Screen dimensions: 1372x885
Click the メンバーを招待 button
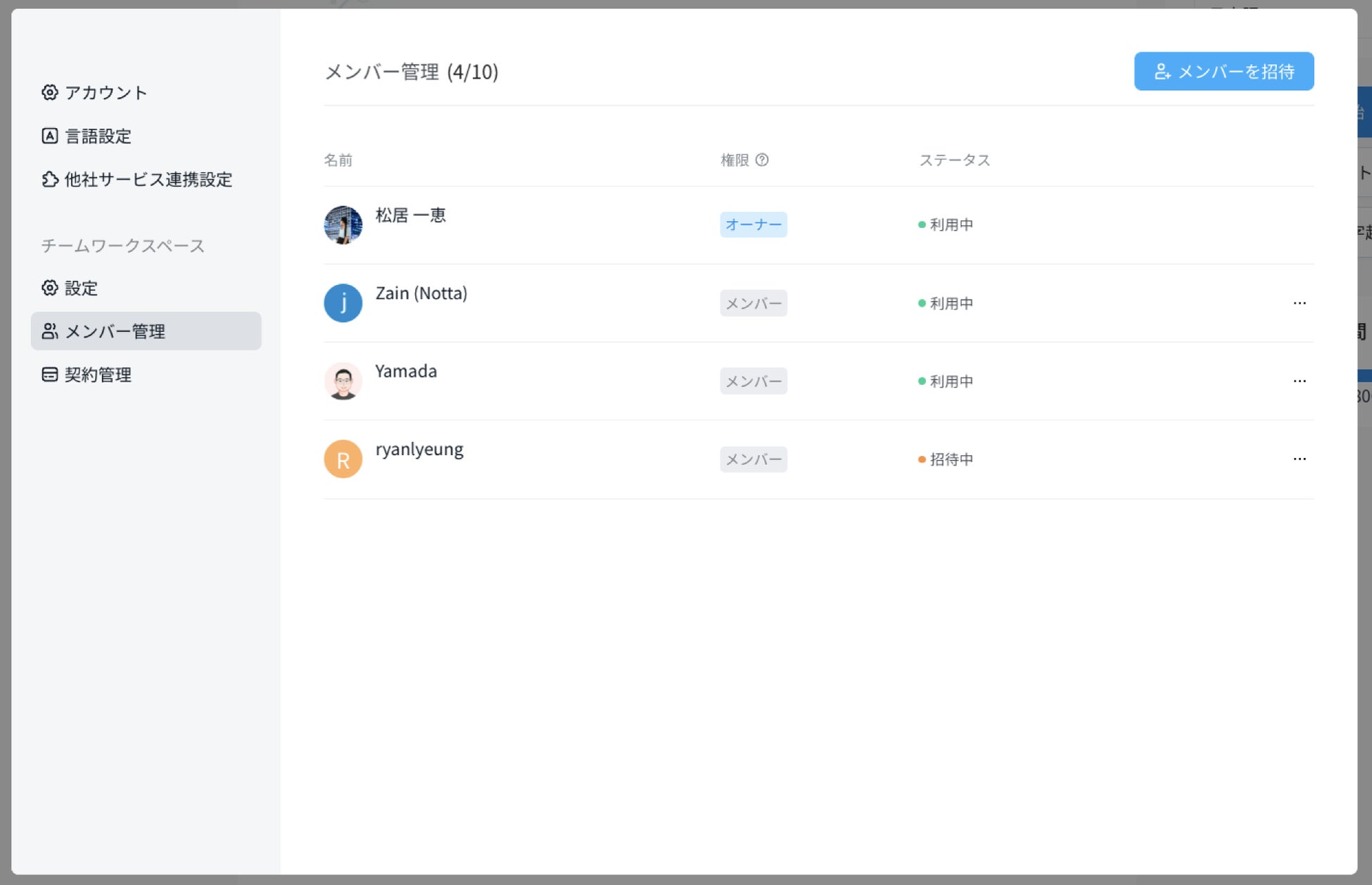click(x=1223, y=71)
